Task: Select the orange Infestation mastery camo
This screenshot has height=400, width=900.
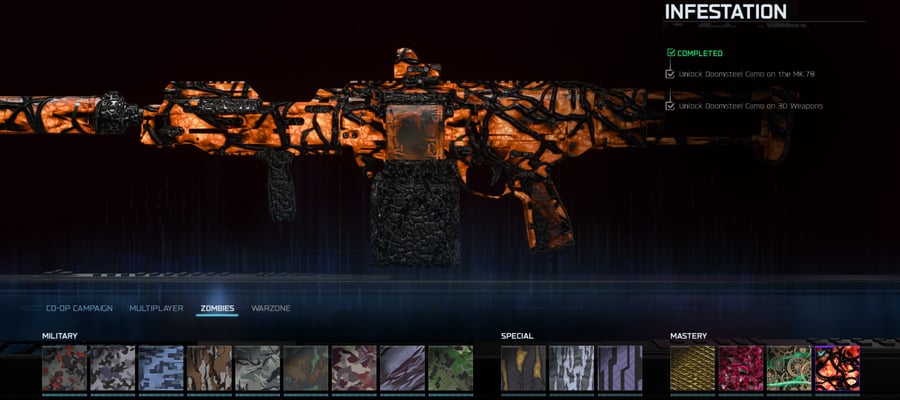Action: pyautogui.click(x=837, y=368)
